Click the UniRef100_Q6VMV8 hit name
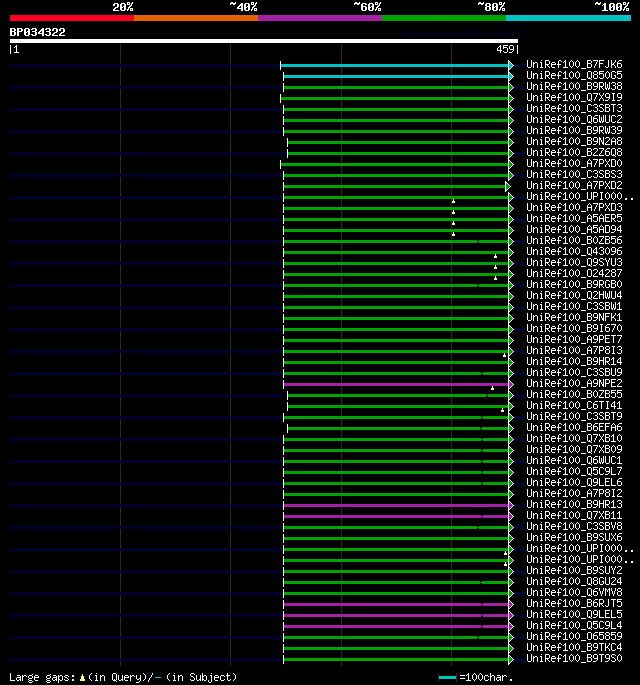 tap(574, 593)
